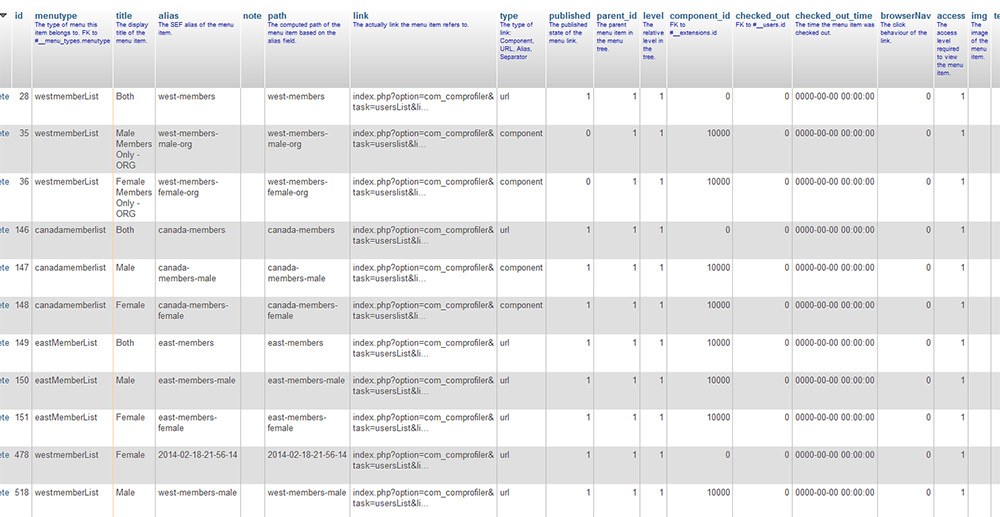Select the id cell with value 518

point(22,492)
